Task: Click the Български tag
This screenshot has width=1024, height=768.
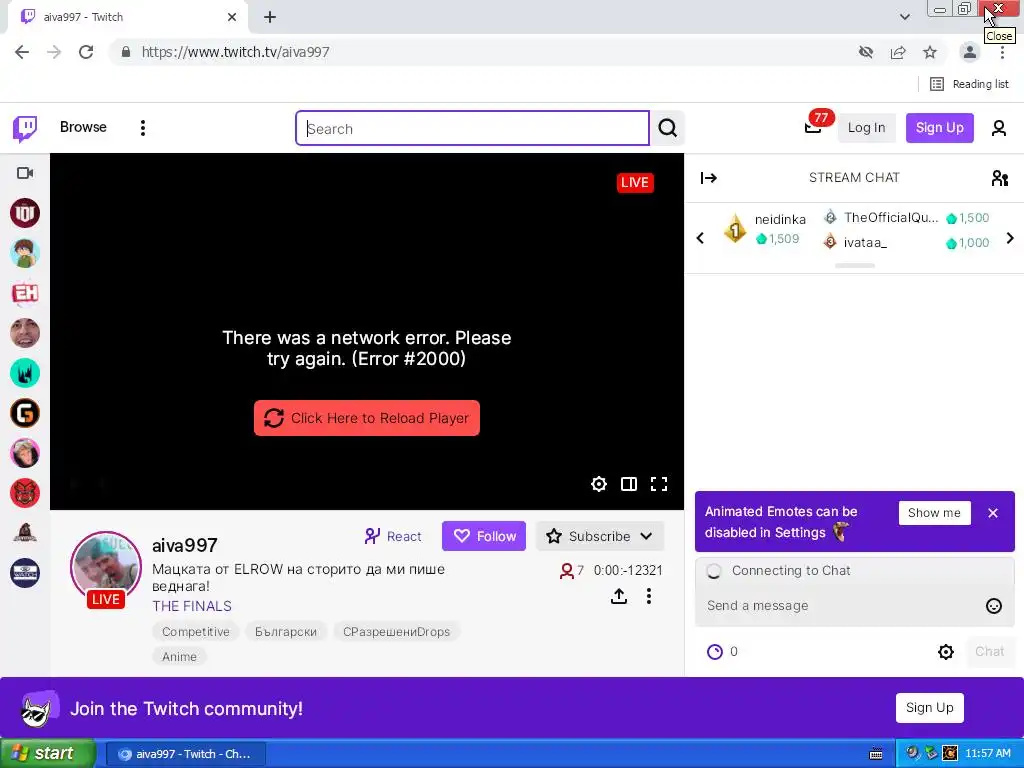Action: (x=285, y=632)
